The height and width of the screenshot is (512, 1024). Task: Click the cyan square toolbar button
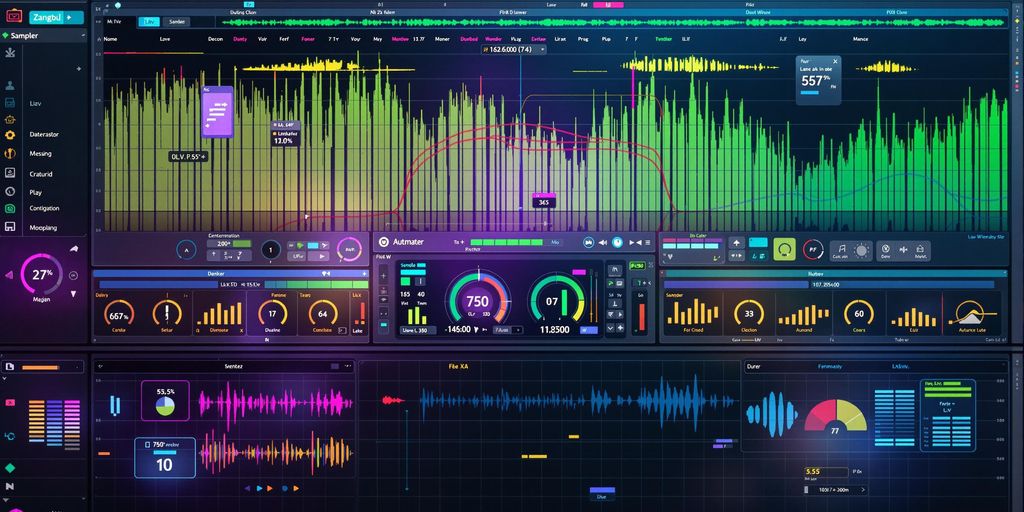758,242
